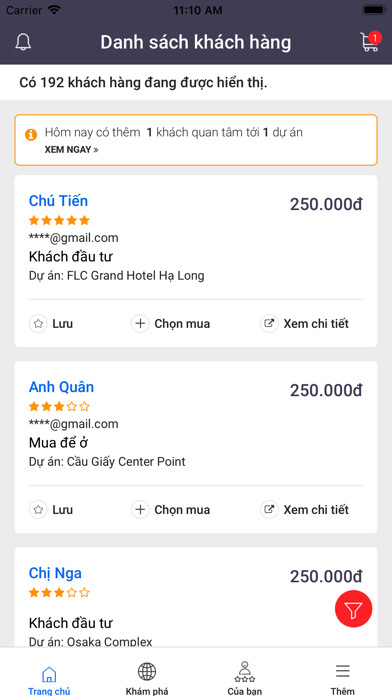Click orange info icon in notice banner
Viewport: 392px width, 696px height.
(x=31, y=134)
